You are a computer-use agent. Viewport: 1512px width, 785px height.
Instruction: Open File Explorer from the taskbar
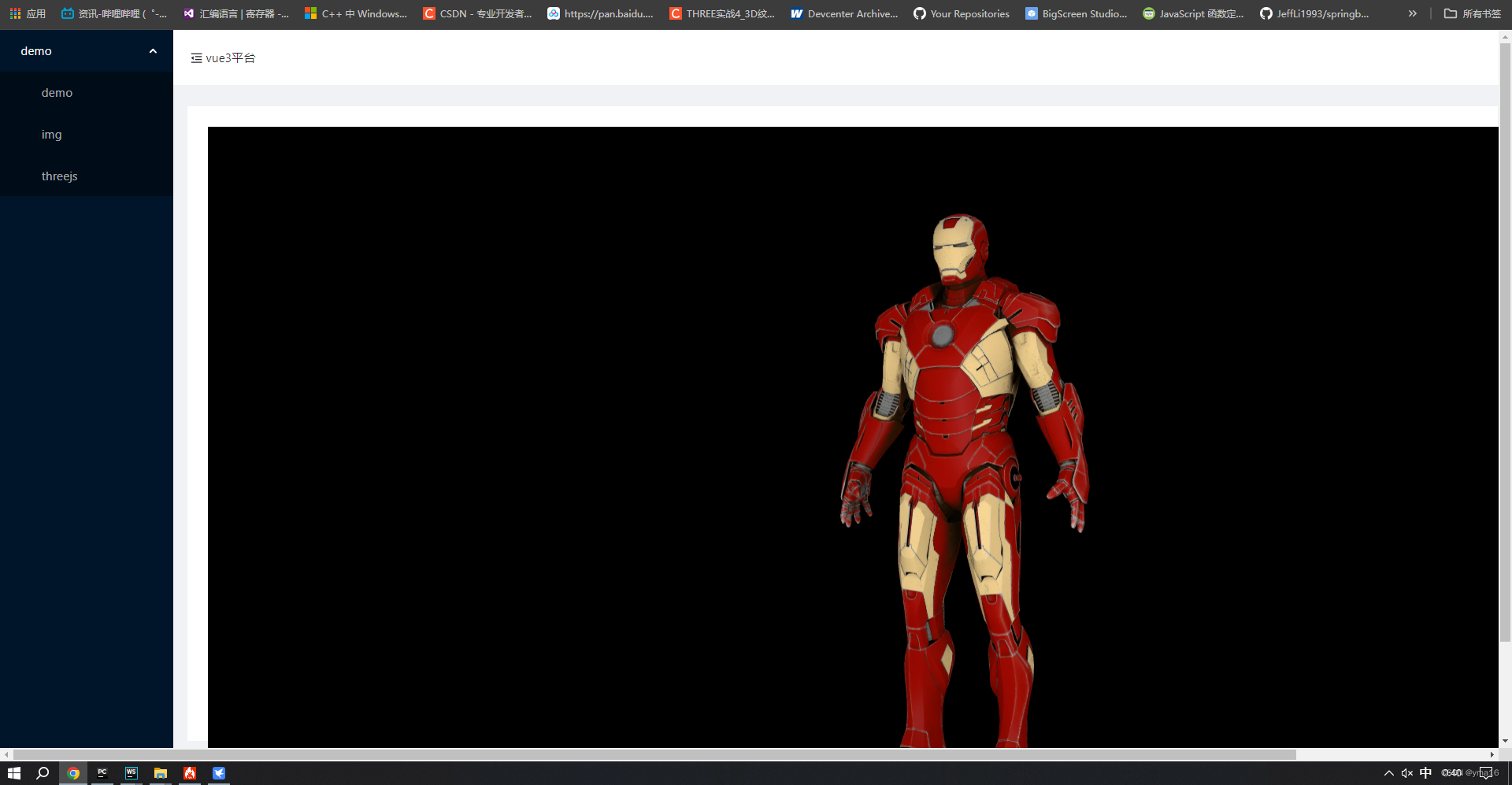pos(161,773)
